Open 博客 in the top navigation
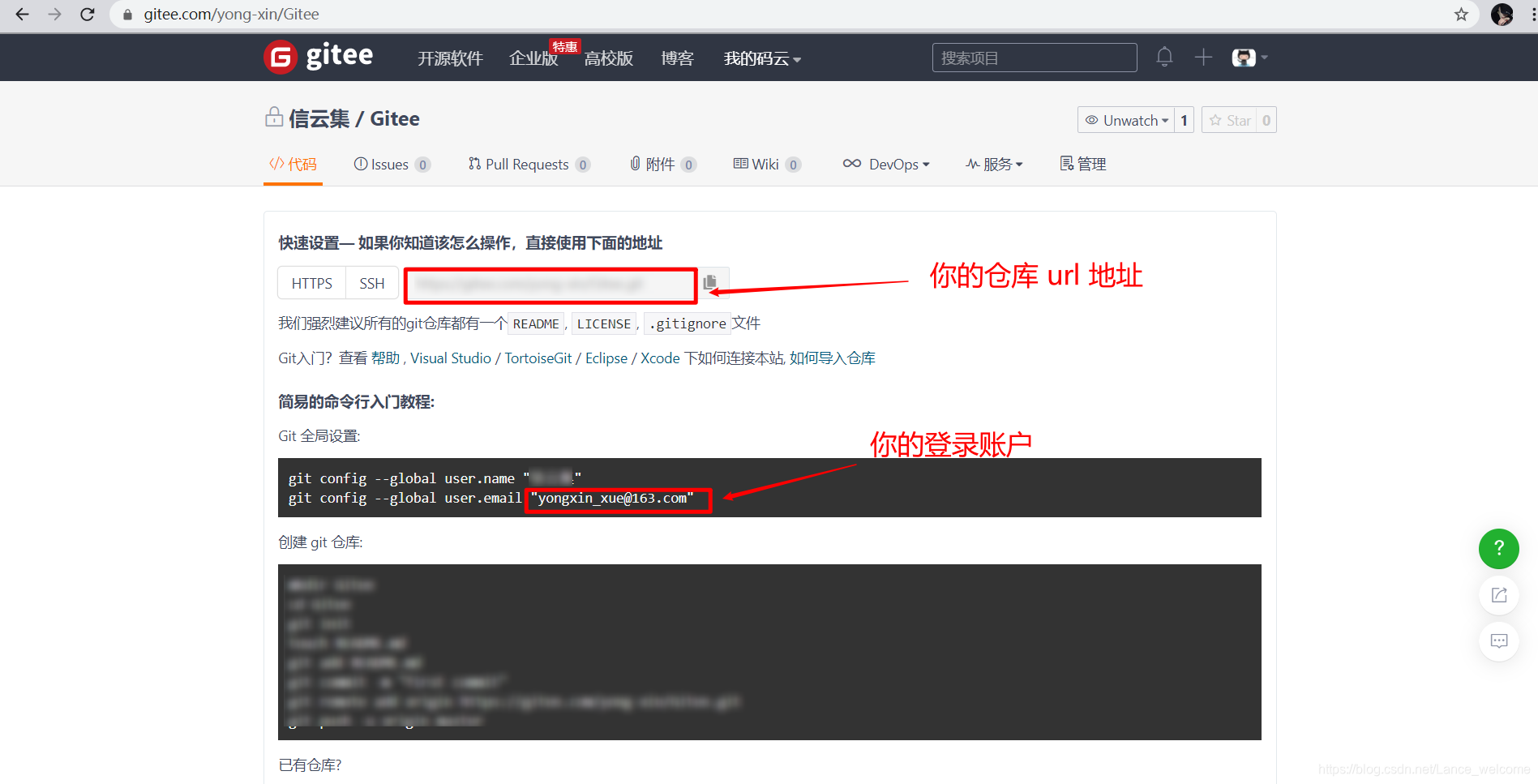 click(x=677, y=58)
